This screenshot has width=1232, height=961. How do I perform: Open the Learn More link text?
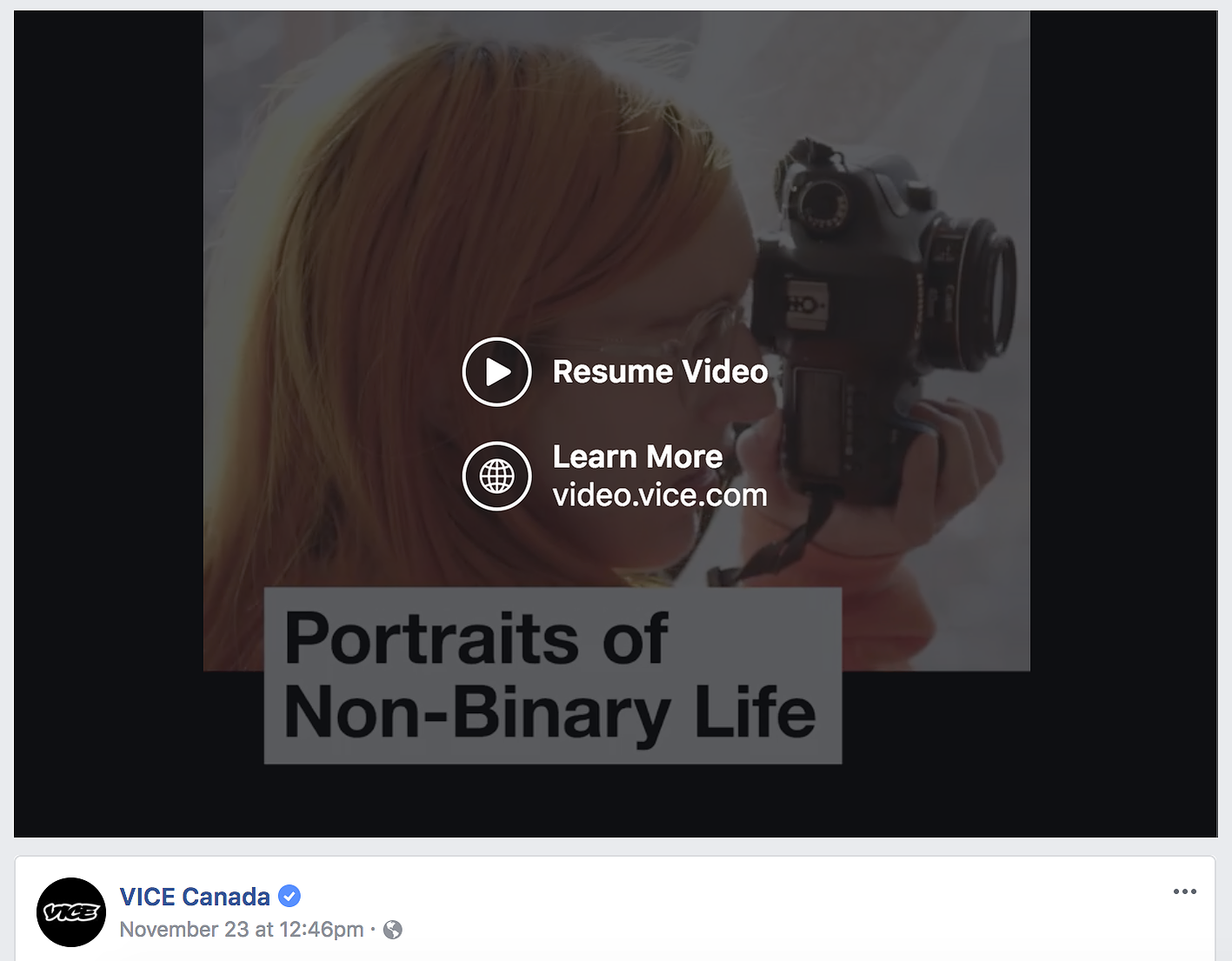(637, 457)
